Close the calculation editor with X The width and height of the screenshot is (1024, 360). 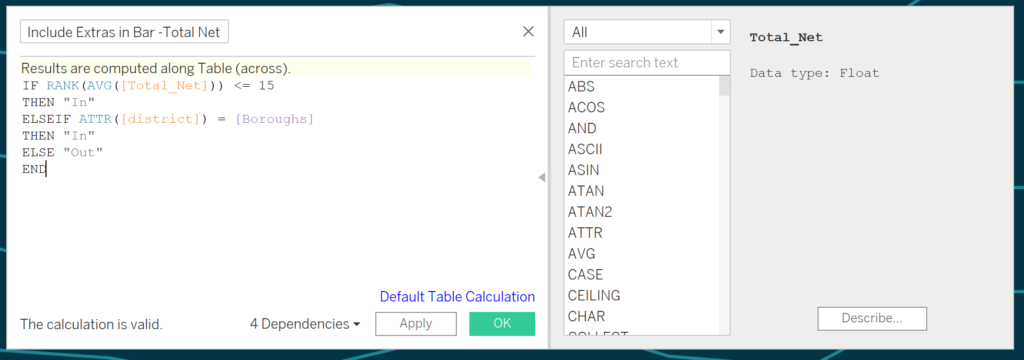[x=528, y=31]
